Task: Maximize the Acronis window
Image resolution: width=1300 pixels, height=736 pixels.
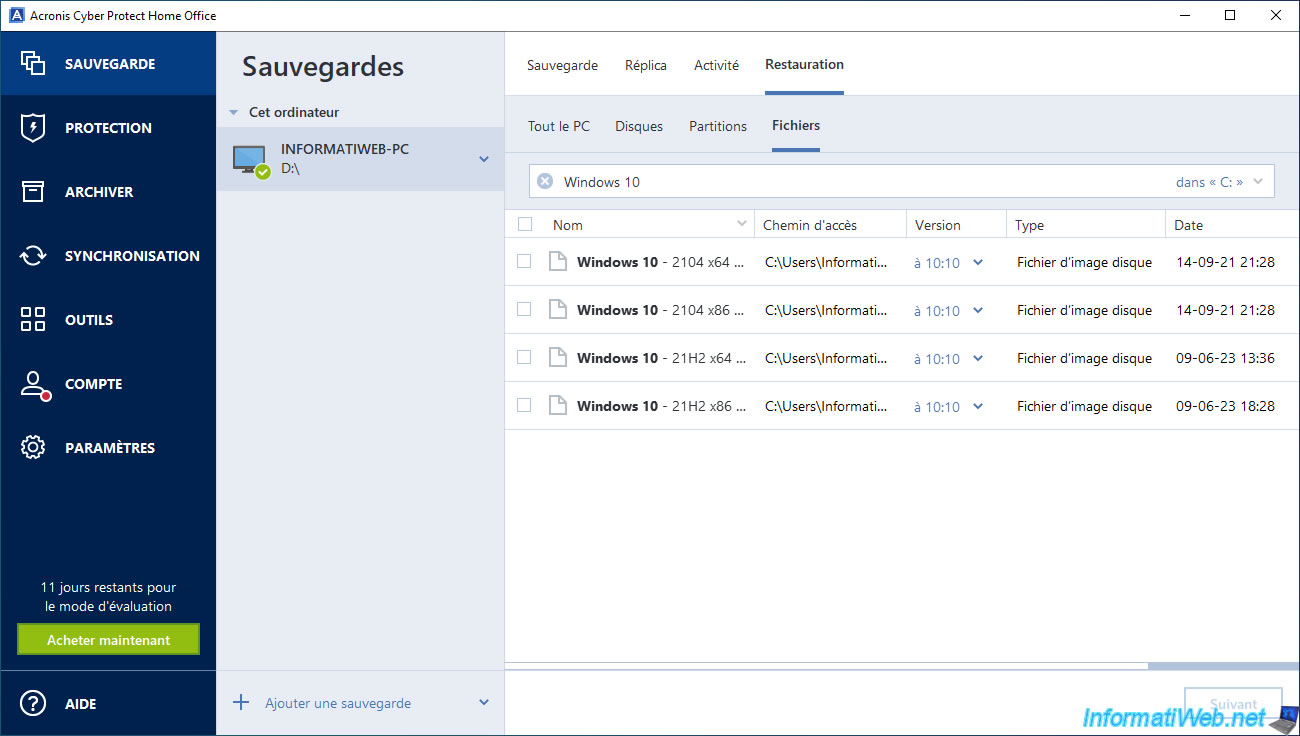Action: click(1230, 15)
